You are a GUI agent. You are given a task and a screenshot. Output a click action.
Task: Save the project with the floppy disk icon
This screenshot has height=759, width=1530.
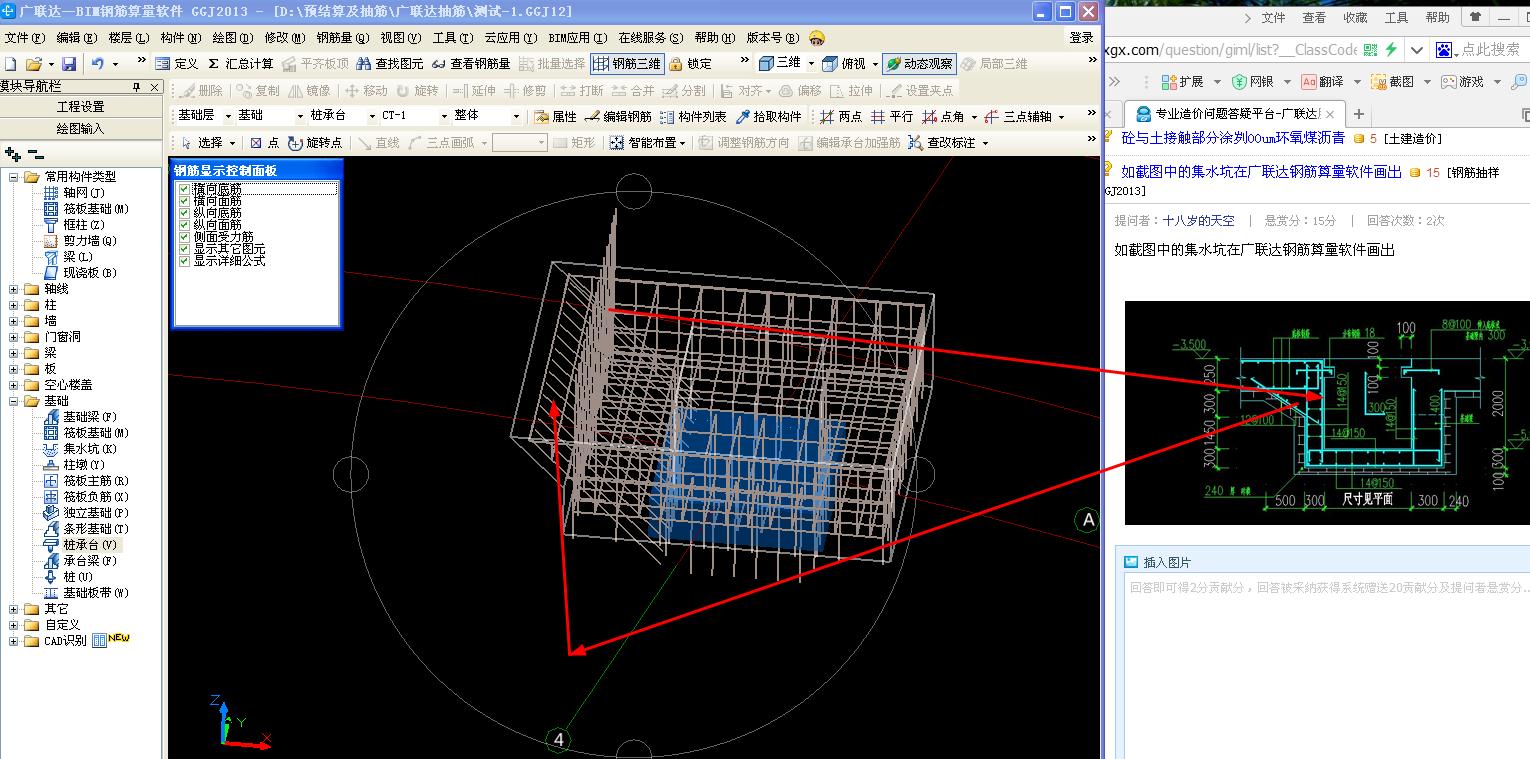69,64
